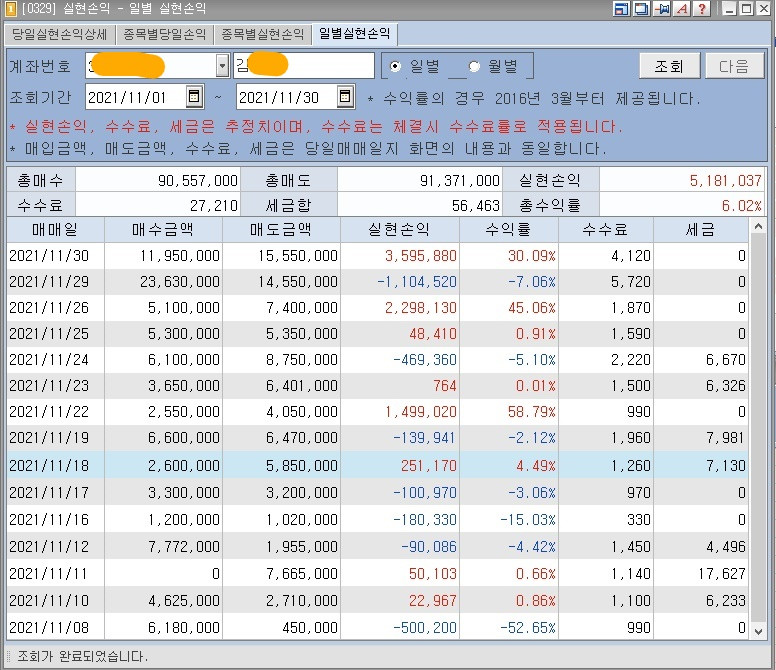Click the scrollbar down arrow in table
This screenshot has width=776, height=670.
[758, 630]
